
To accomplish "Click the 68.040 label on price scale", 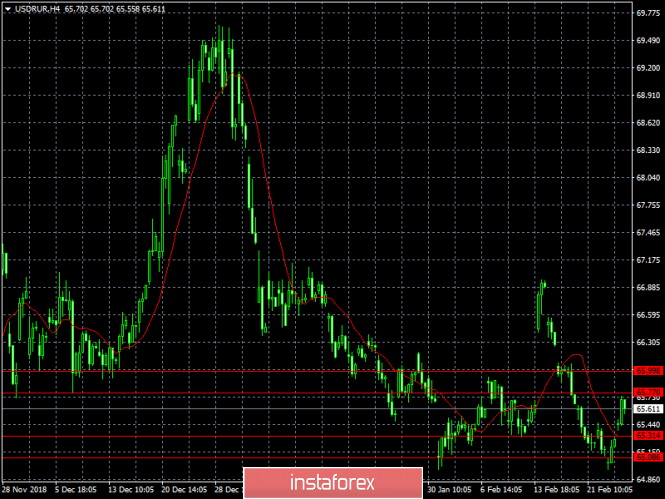I will tap(648, 178).
